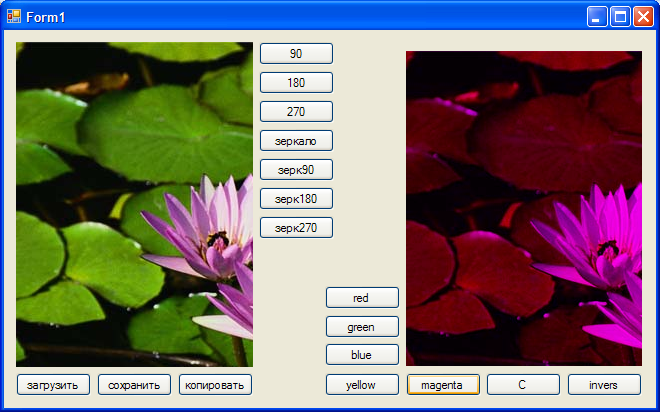Image resolution: width=660 pixels, height=412 pixels.
Task: Apply the зерк180 transformation
Action: coord(296,199)
